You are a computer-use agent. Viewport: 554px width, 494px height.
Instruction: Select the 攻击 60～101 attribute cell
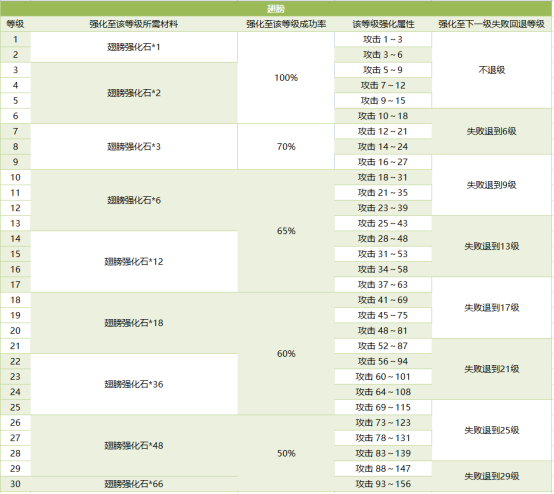coord(383,377)
